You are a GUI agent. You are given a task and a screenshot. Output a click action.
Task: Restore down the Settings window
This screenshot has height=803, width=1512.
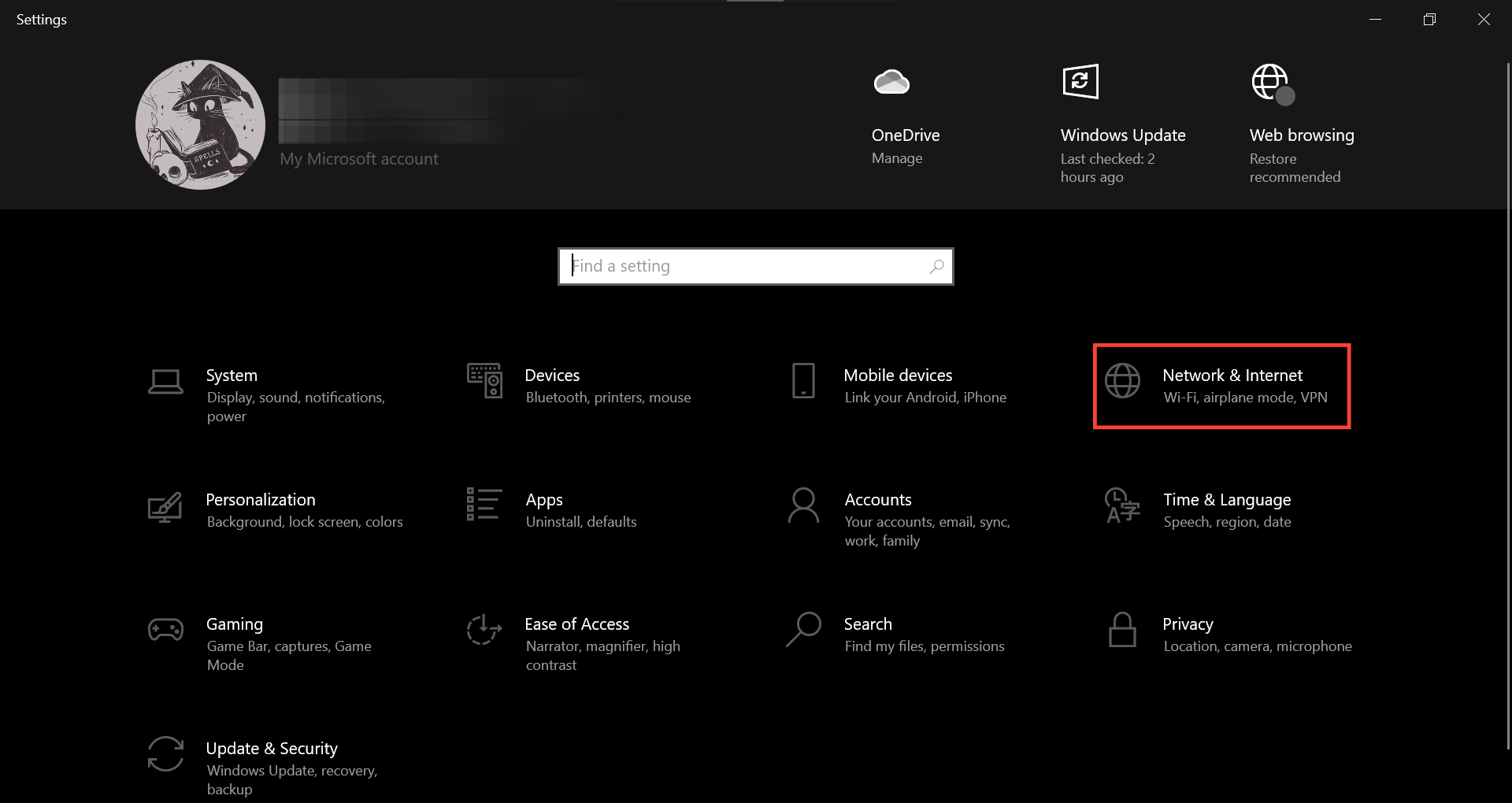tap(1429, 20)
